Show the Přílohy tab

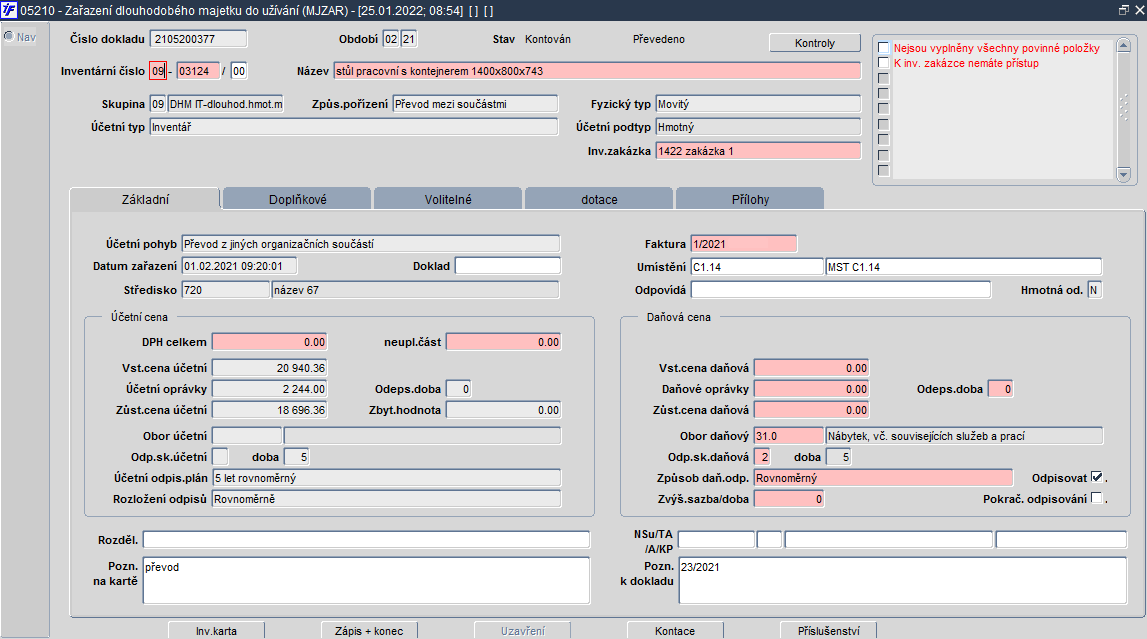tap(749, 199)
